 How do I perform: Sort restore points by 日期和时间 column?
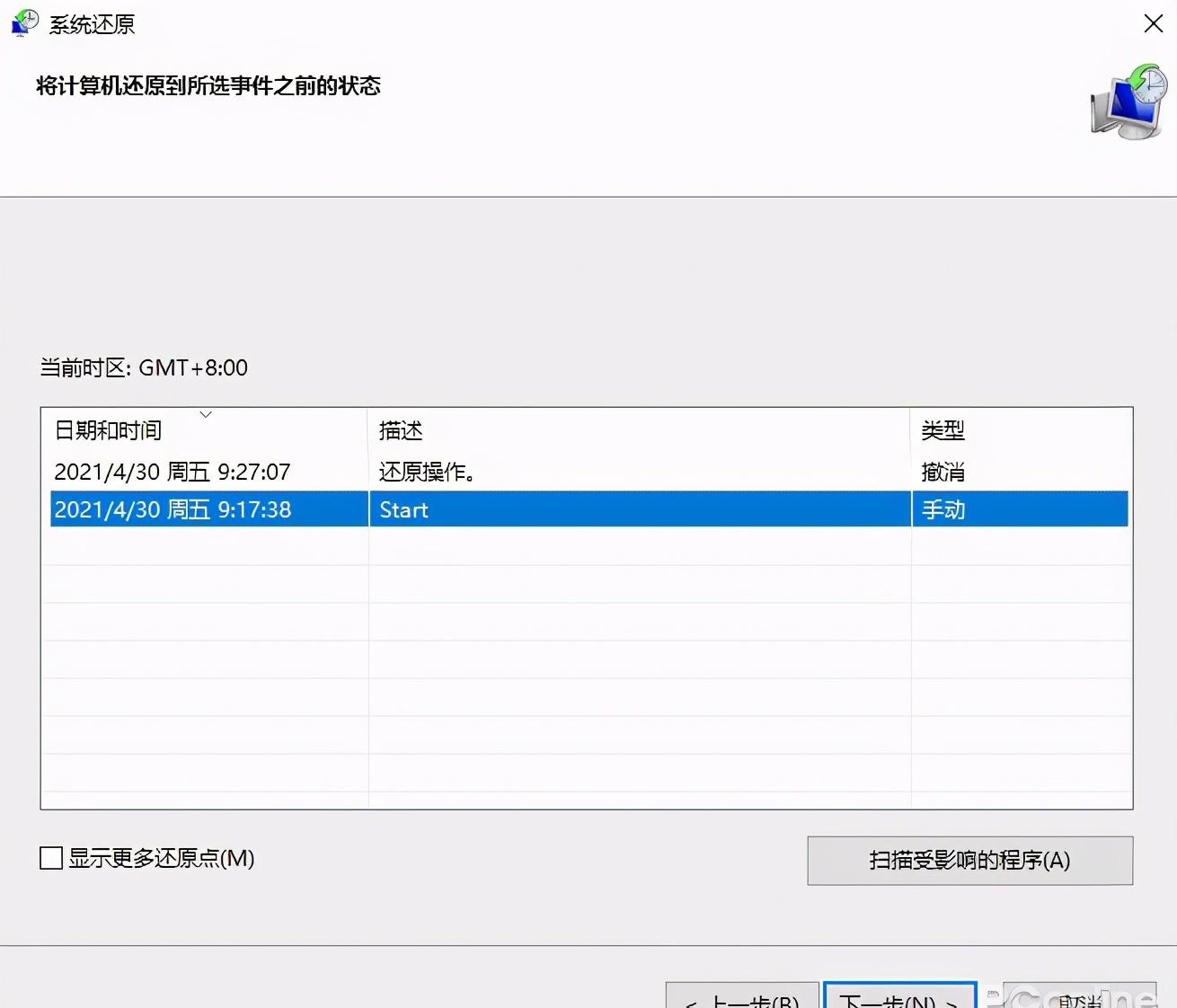tap(204, 430)
